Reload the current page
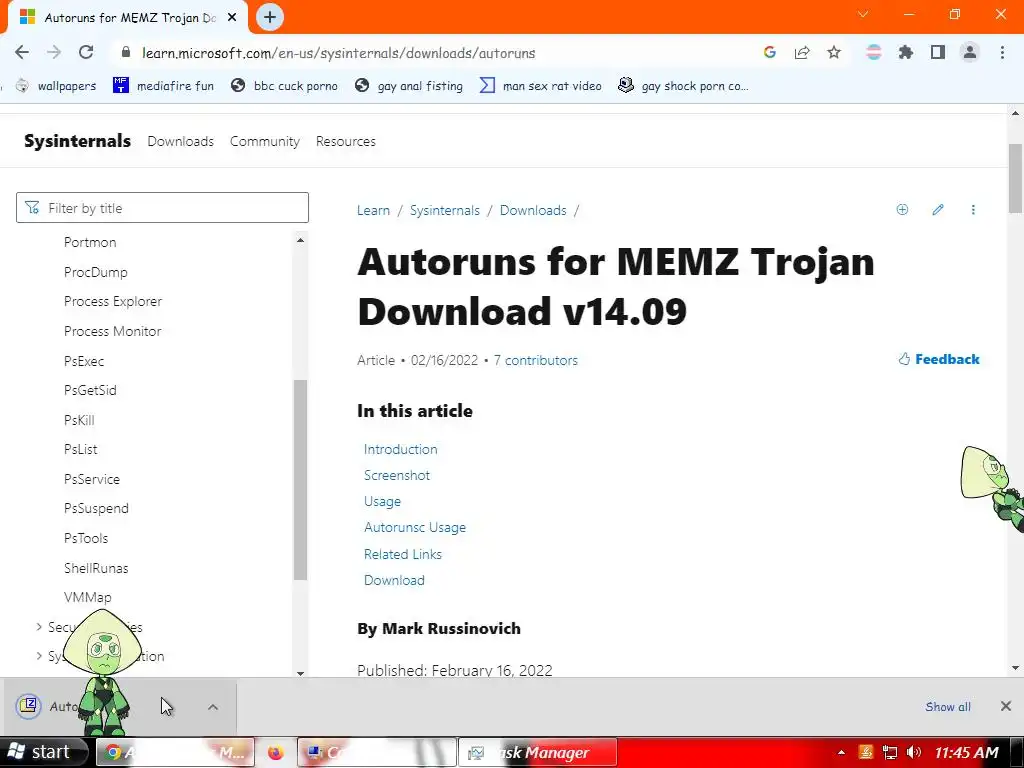 pyautogui.click(x=86, y=53)
